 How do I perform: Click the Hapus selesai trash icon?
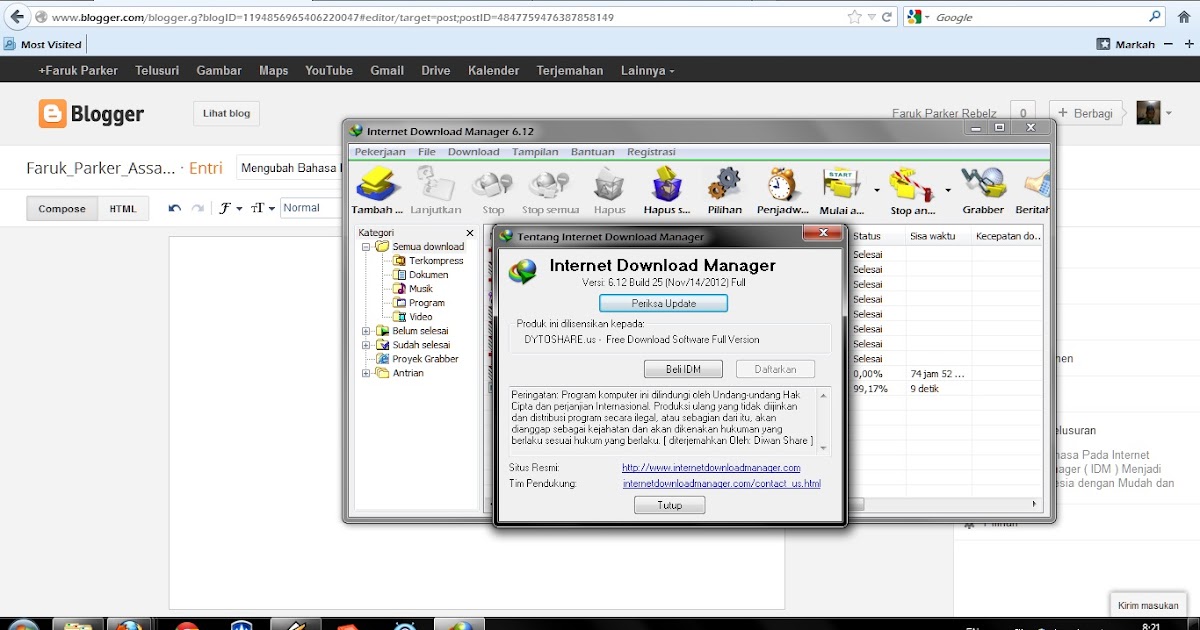coord(666,184)
